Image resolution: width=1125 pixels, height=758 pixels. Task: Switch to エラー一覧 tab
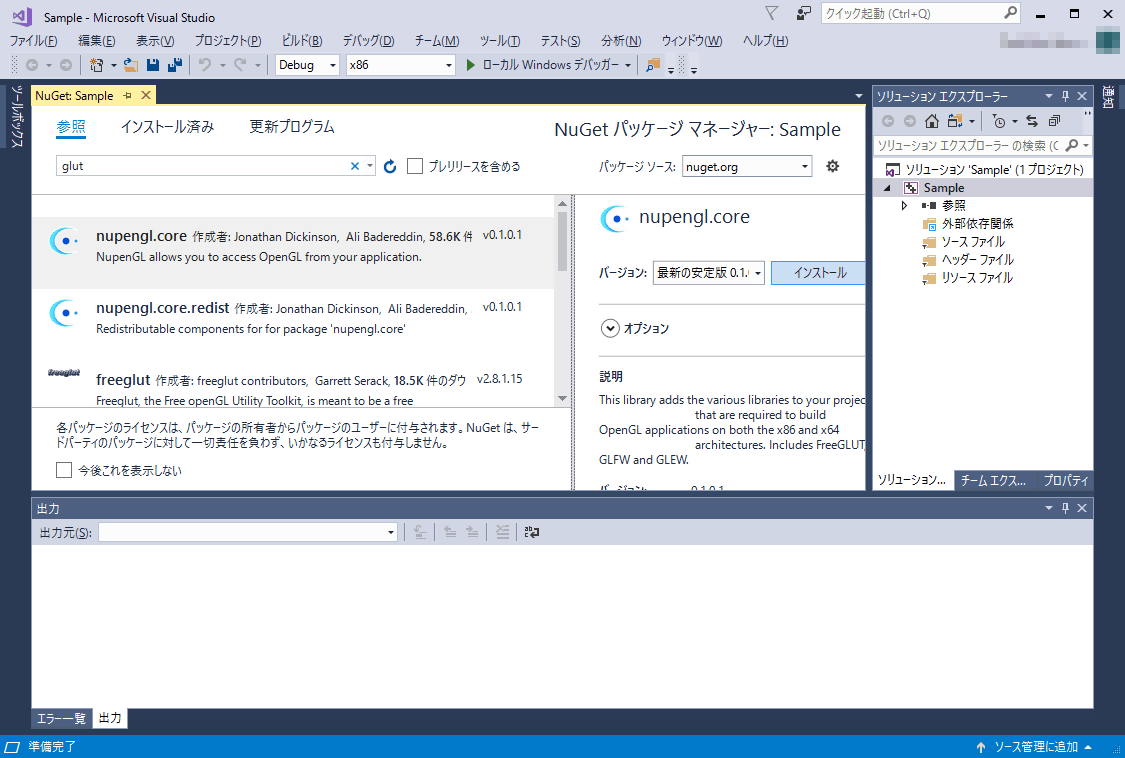click(61, 718)
